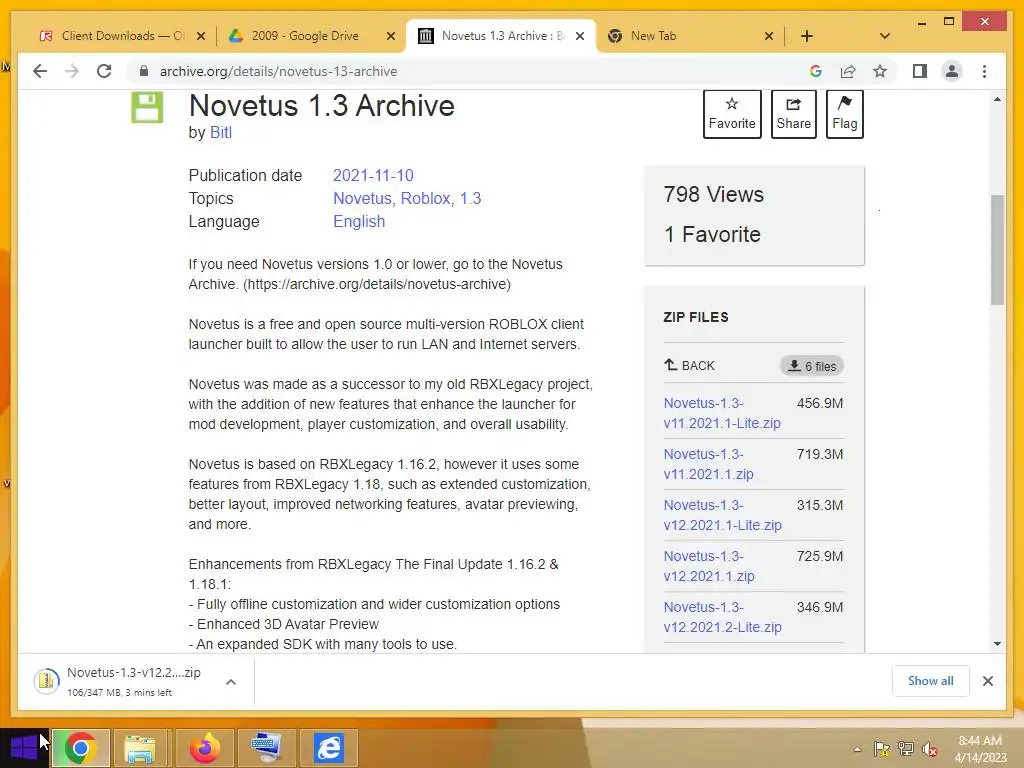Click the Share button
The image size is (1024, 768).
coord(793,114)
